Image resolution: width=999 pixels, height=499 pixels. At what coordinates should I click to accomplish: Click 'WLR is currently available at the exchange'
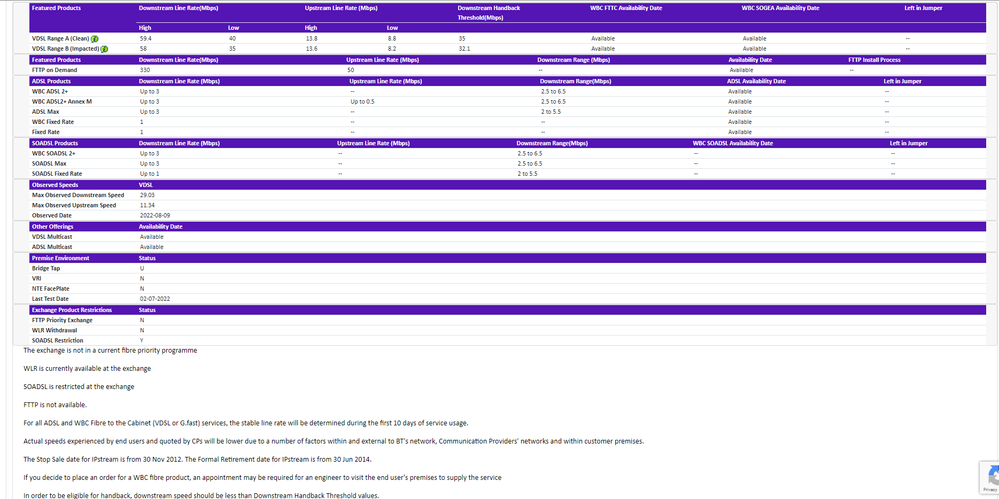click(87, 368)
